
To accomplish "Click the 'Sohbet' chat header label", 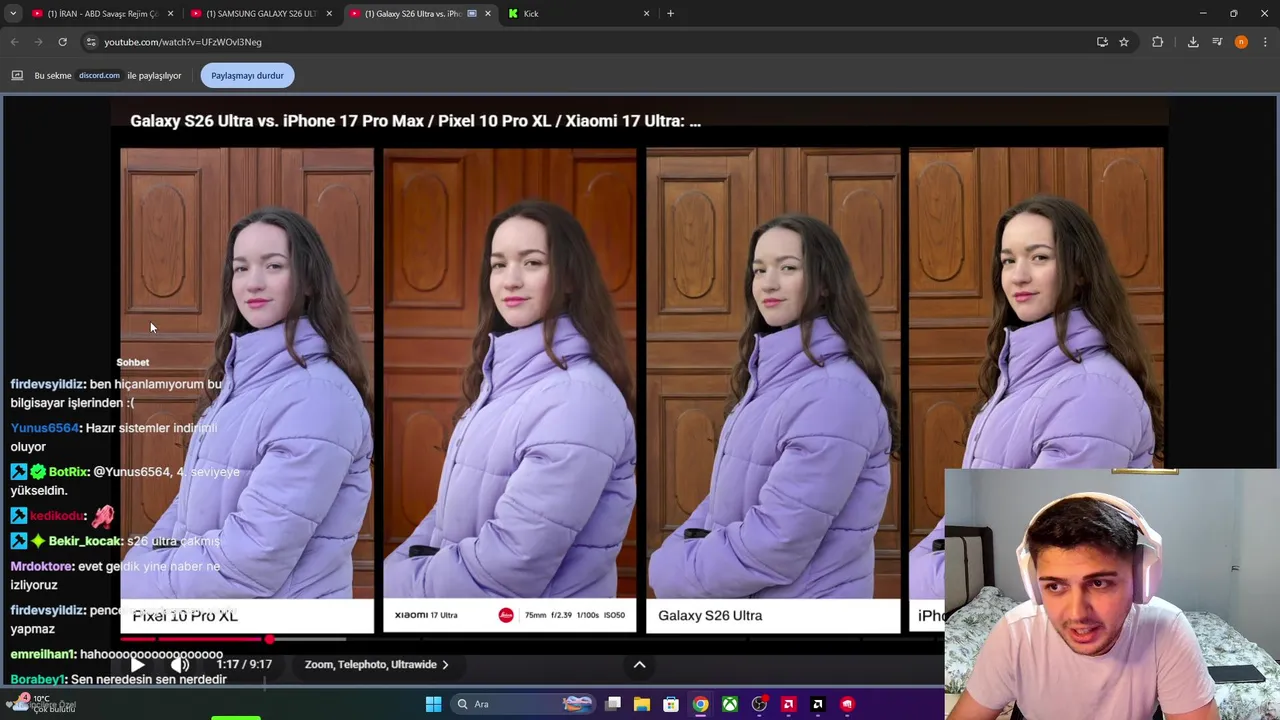I will [132, 362].
